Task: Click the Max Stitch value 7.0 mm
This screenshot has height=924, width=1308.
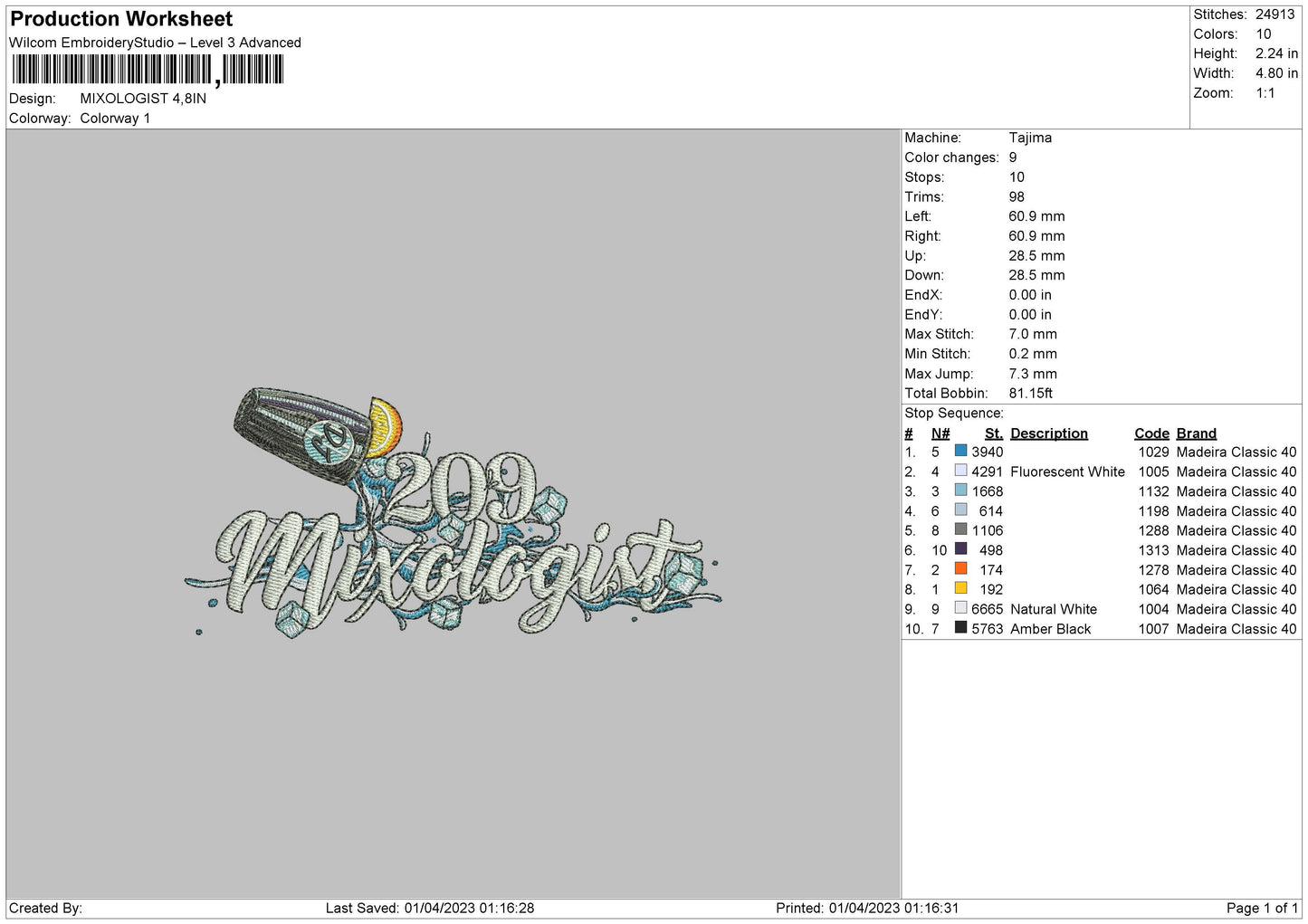Action: coord(1033,334)
